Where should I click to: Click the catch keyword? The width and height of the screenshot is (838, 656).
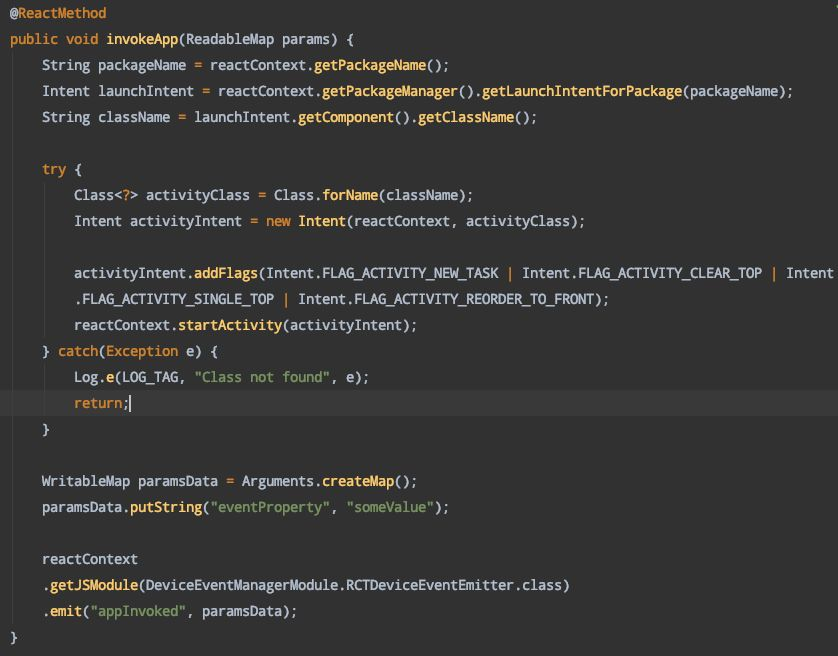(78, 351)
